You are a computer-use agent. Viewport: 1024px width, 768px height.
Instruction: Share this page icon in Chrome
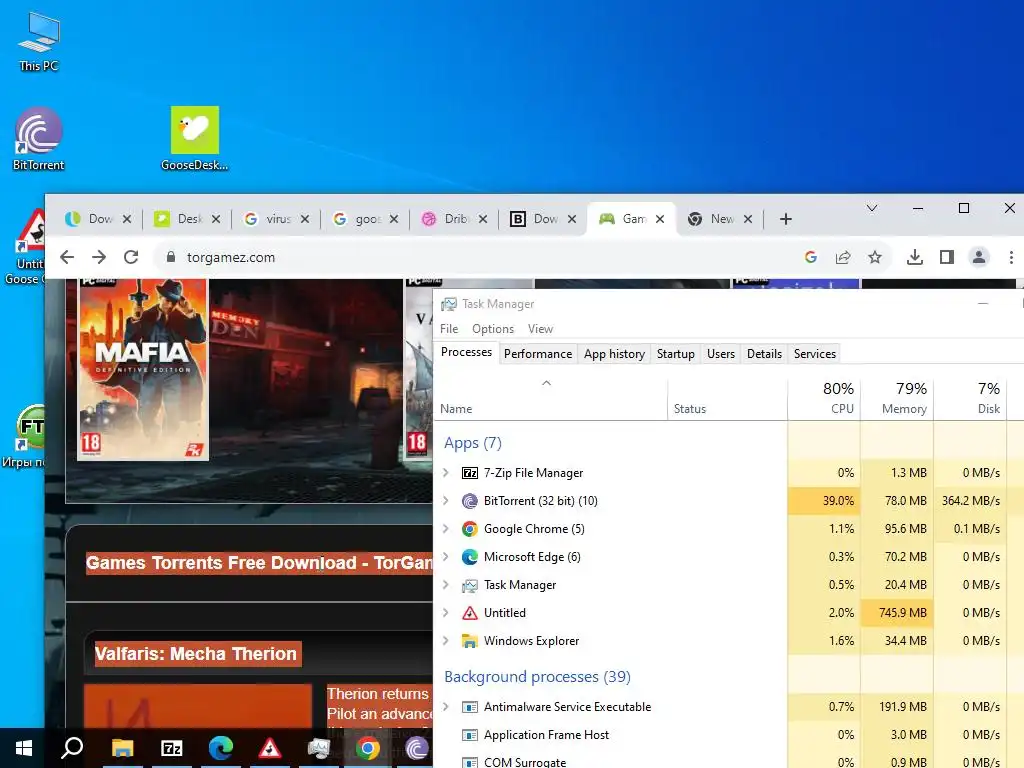click(843, 257)
